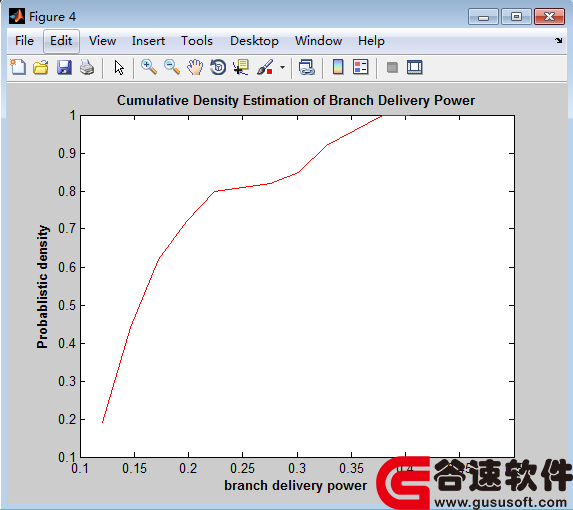573x510 pixels.
Task: Click the x-axis tick label 0.25
Action: [x=242, y=468]
